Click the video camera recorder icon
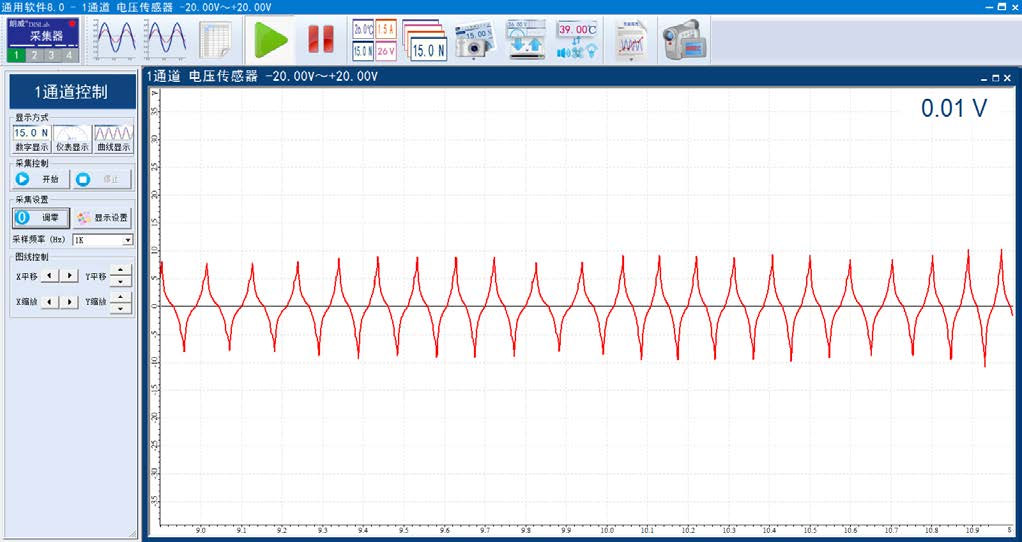Screen dimensions: 1022x542 coord(682,39)
